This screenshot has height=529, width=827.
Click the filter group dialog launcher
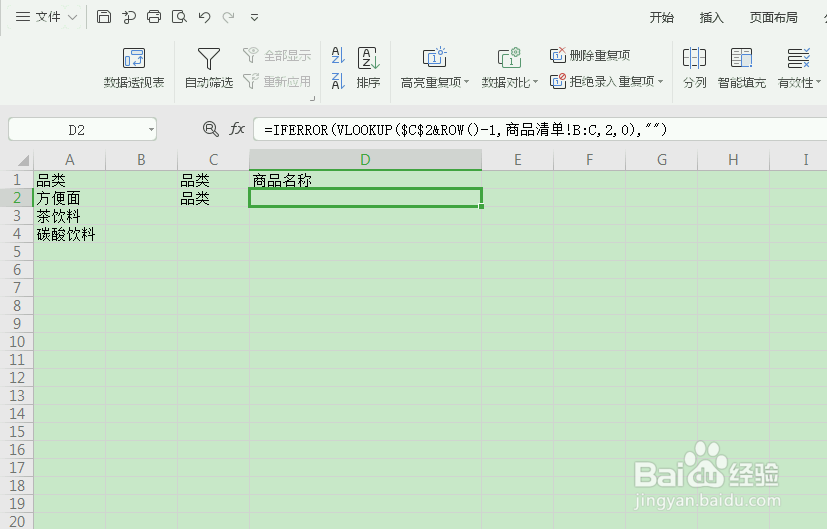point(312,98)
